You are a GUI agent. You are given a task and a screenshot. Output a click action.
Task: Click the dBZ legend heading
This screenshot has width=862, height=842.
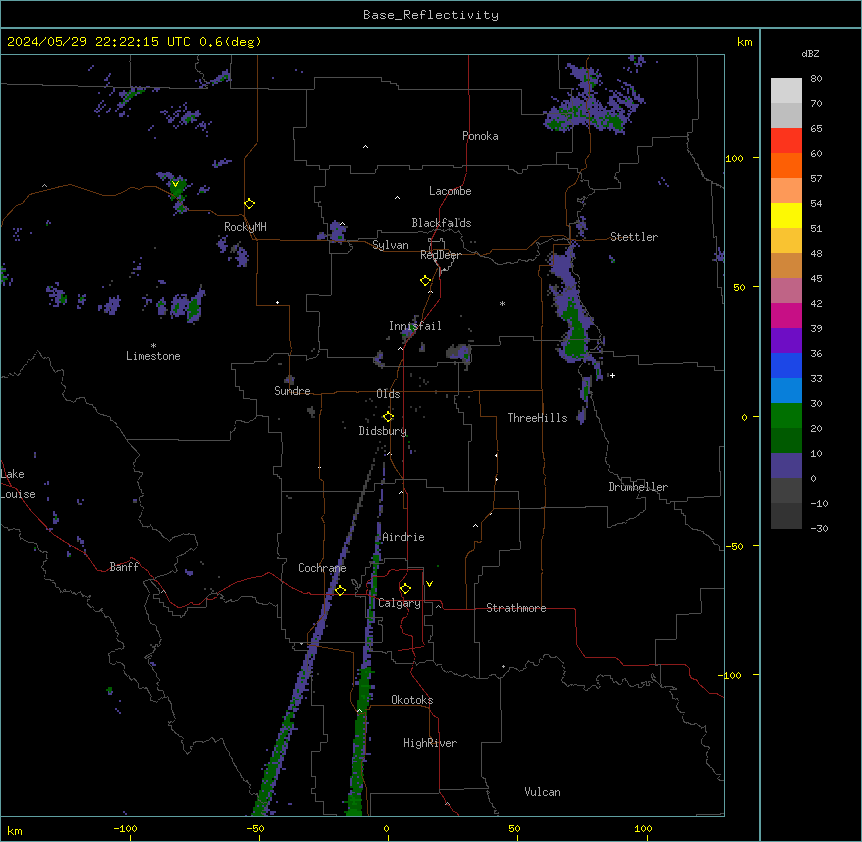click(x=810, y=54)
